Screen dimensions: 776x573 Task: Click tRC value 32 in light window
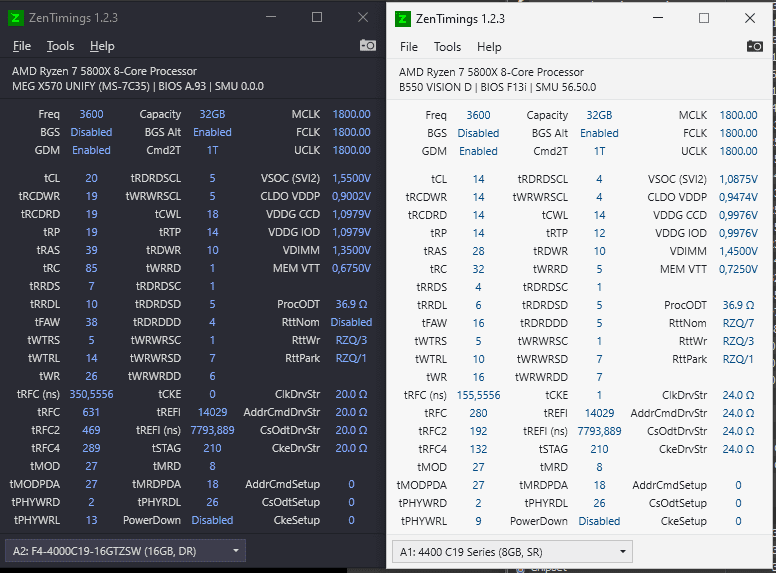coord(478,269)
